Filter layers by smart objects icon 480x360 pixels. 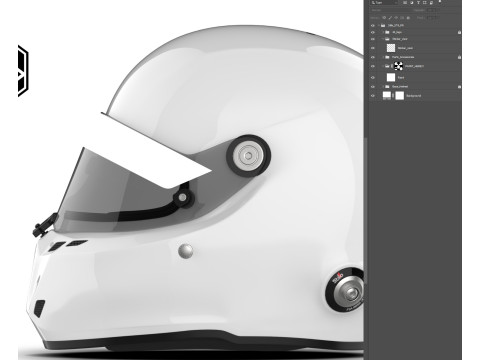click(x=431, y=3)
